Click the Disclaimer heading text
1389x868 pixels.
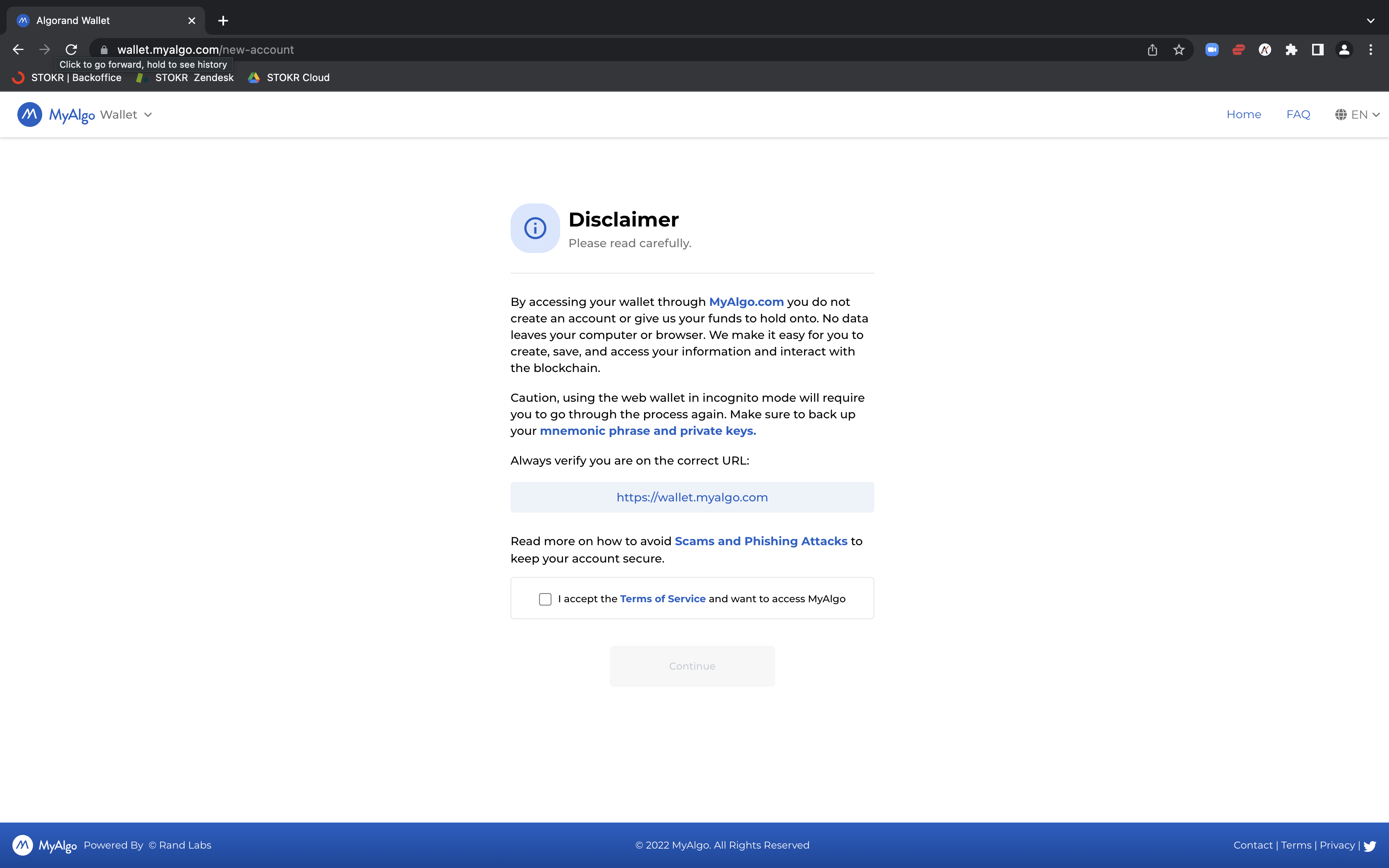click(623, 219)
